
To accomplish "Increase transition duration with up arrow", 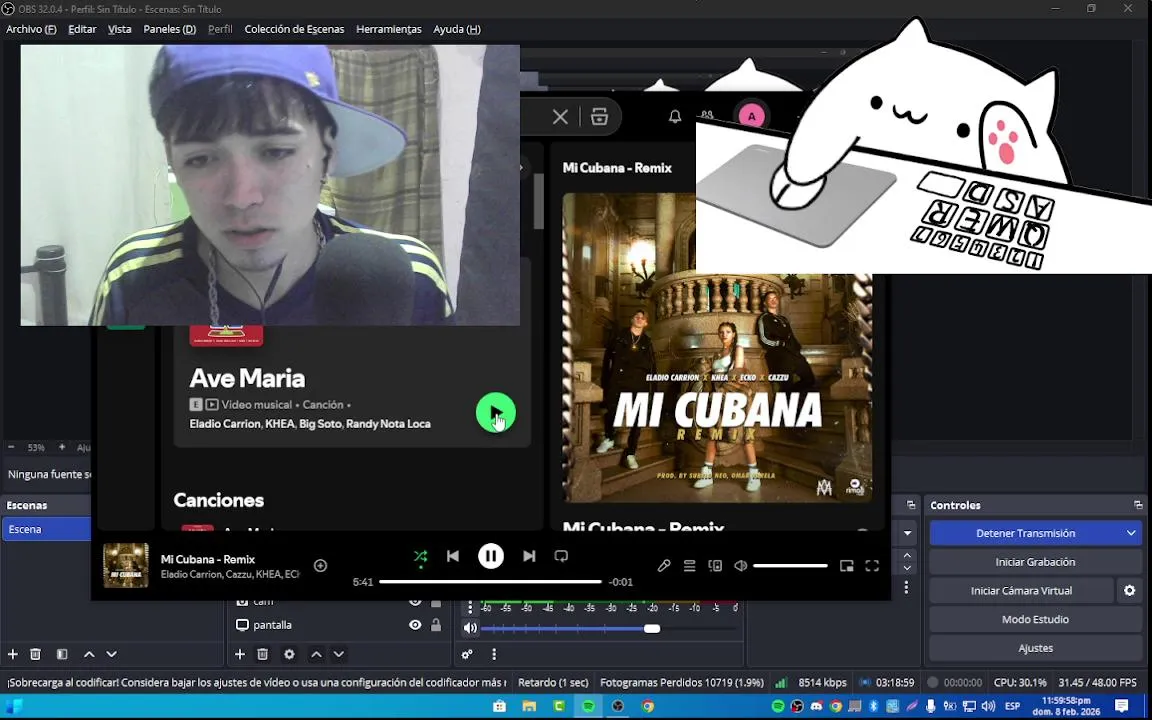I will [907, 555].
